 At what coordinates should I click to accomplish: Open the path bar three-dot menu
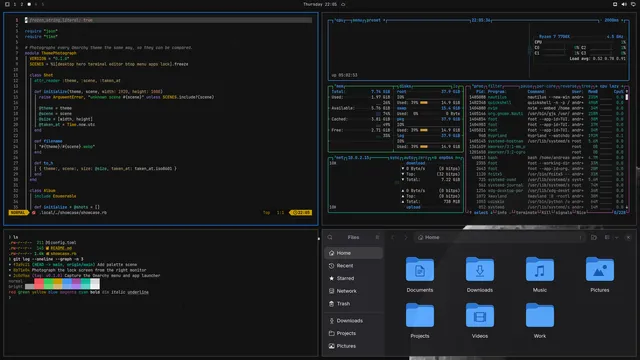(x=580, y=237)
